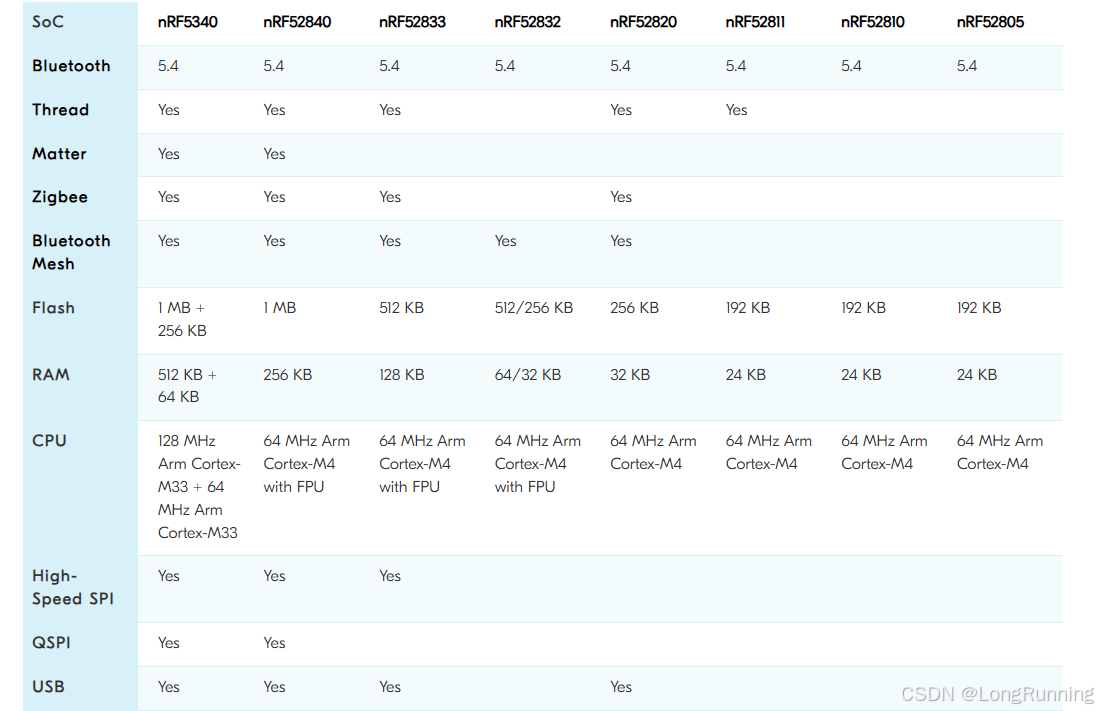Select the CPU row label
The width and height of the screenshot is (1098, 711).
tap(49, 441)
